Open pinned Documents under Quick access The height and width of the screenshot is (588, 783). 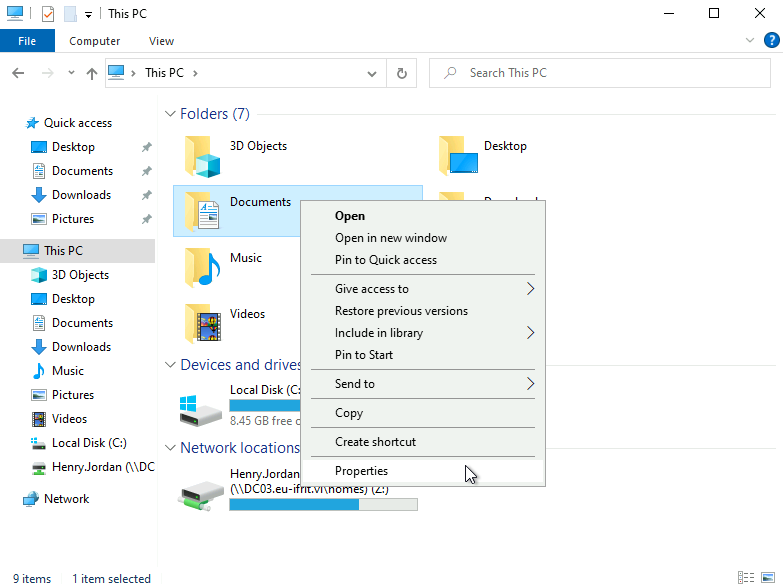click(x=77, y=171)
